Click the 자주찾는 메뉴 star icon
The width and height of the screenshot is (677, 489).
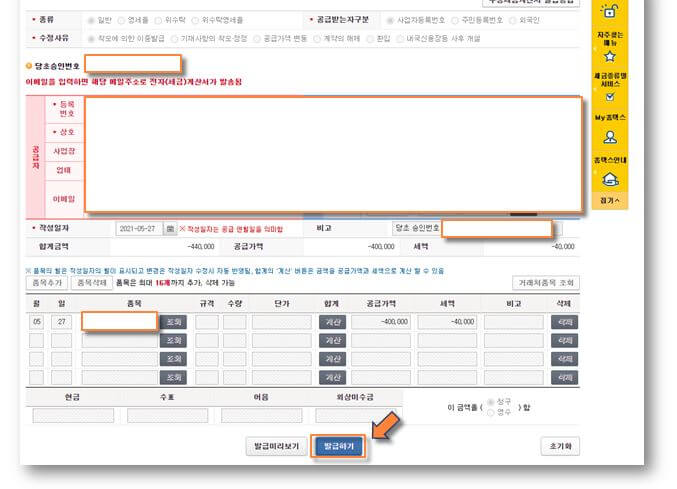(x=610, y=57)
